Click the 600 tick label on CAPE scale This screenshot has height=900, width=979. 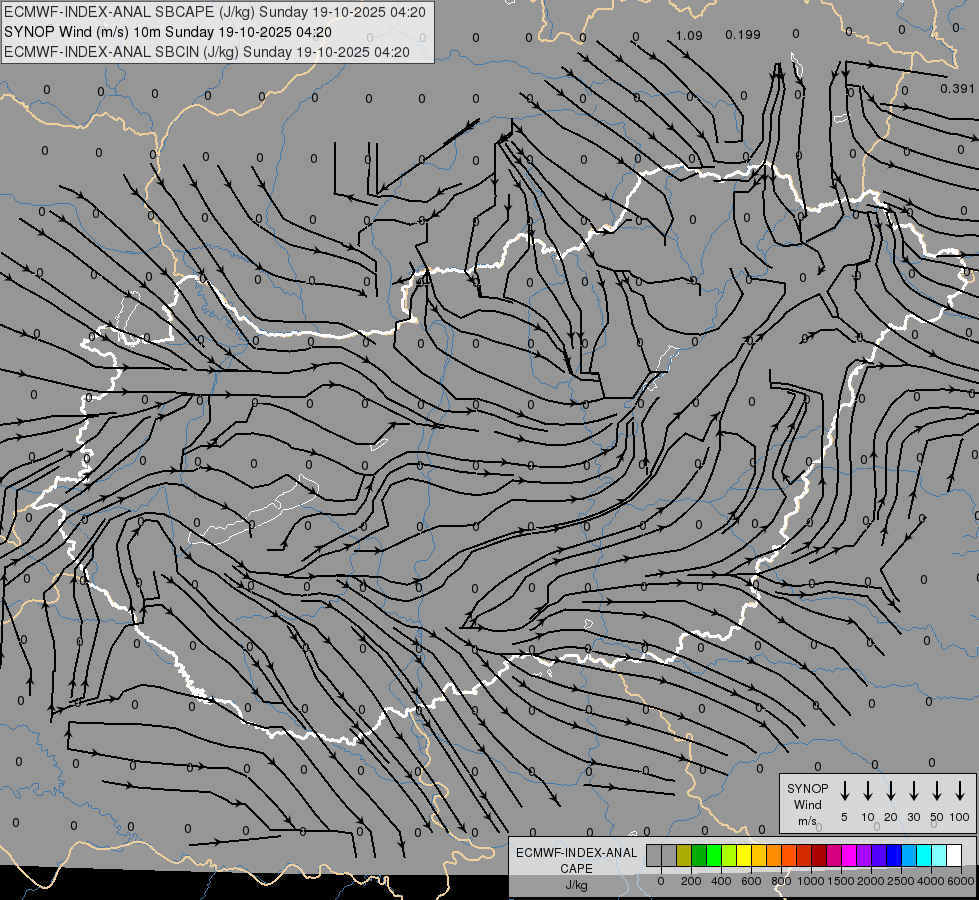coord(751,881)
